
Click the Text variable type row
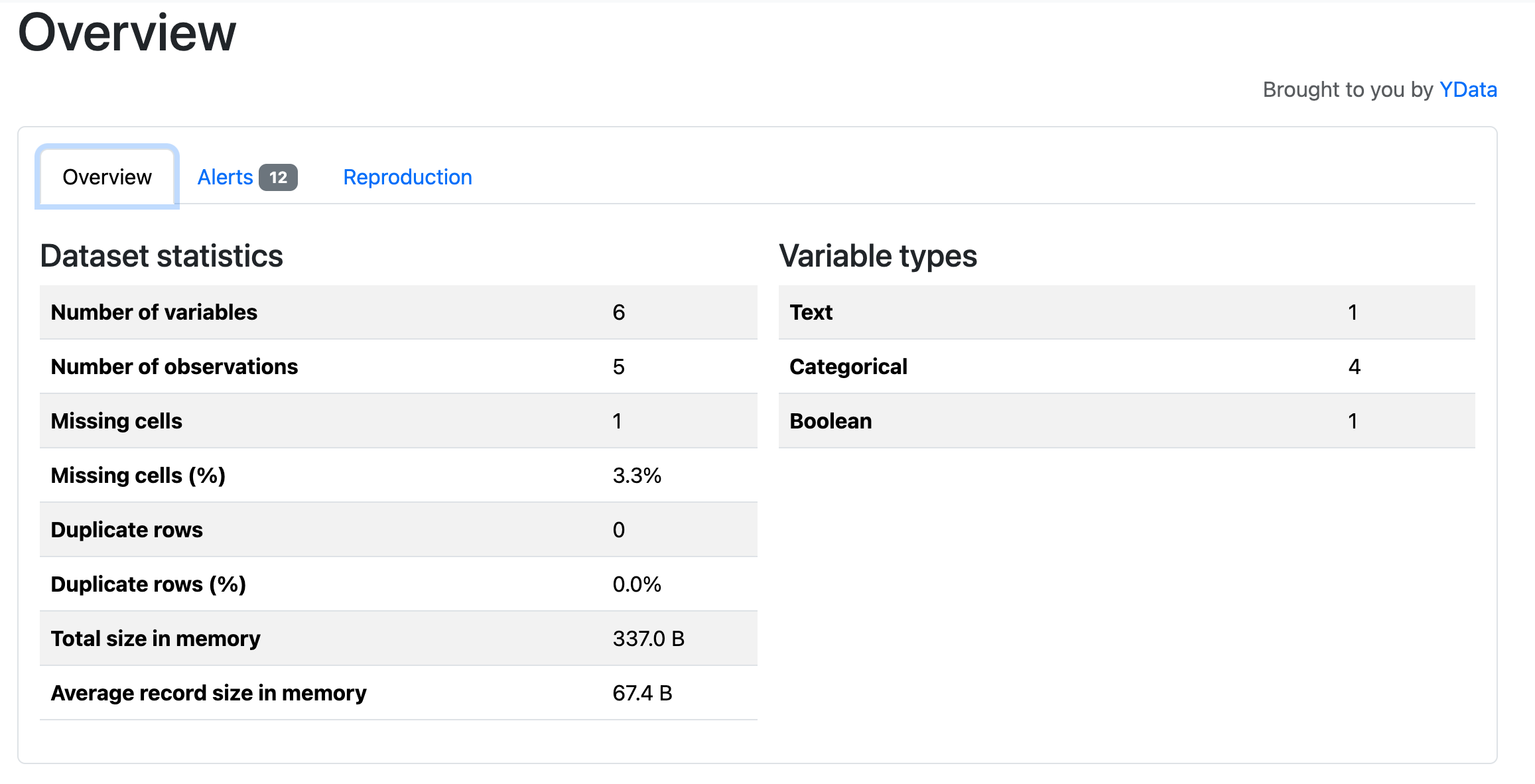1126,312
